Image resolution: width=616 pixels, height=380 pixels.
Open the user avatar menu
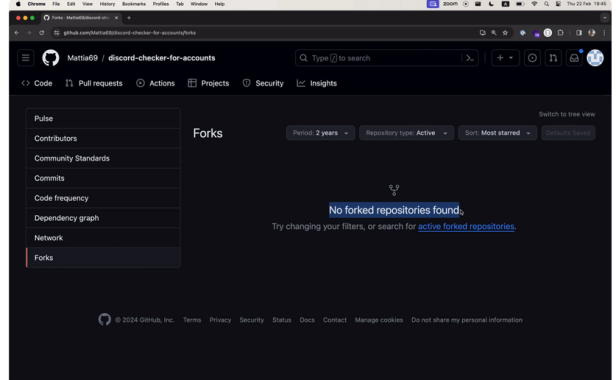tap(595, 58)
